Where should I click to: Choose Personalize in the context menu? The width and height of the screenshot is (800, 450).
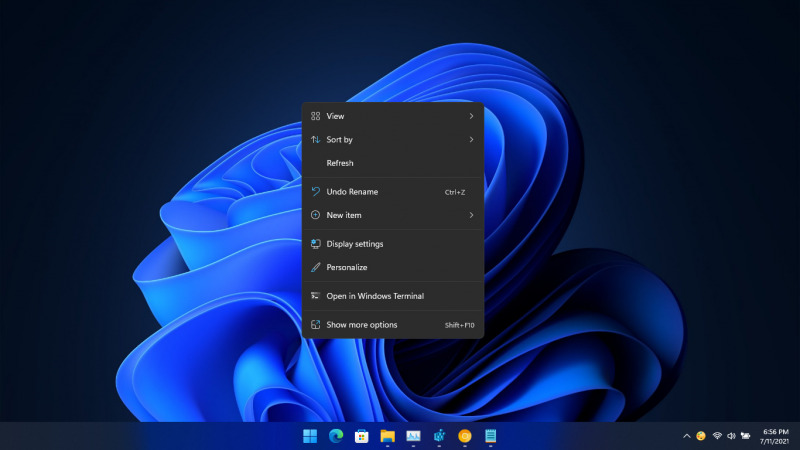coord(392,267)
